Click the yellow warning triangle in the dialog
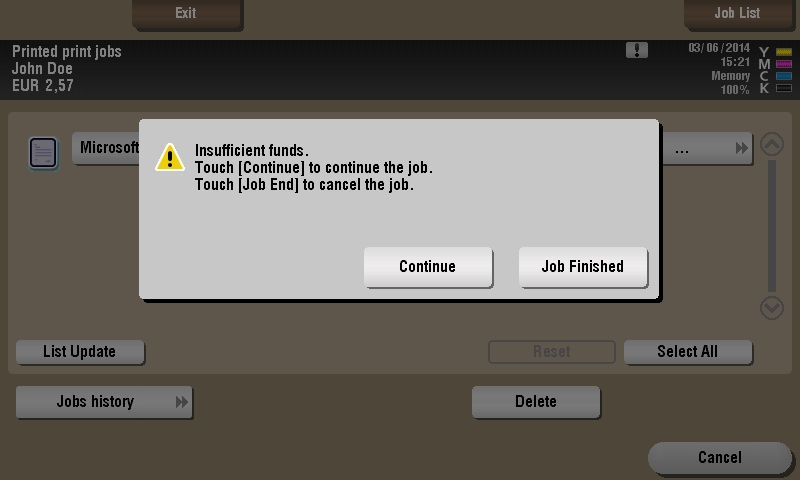 170,157
